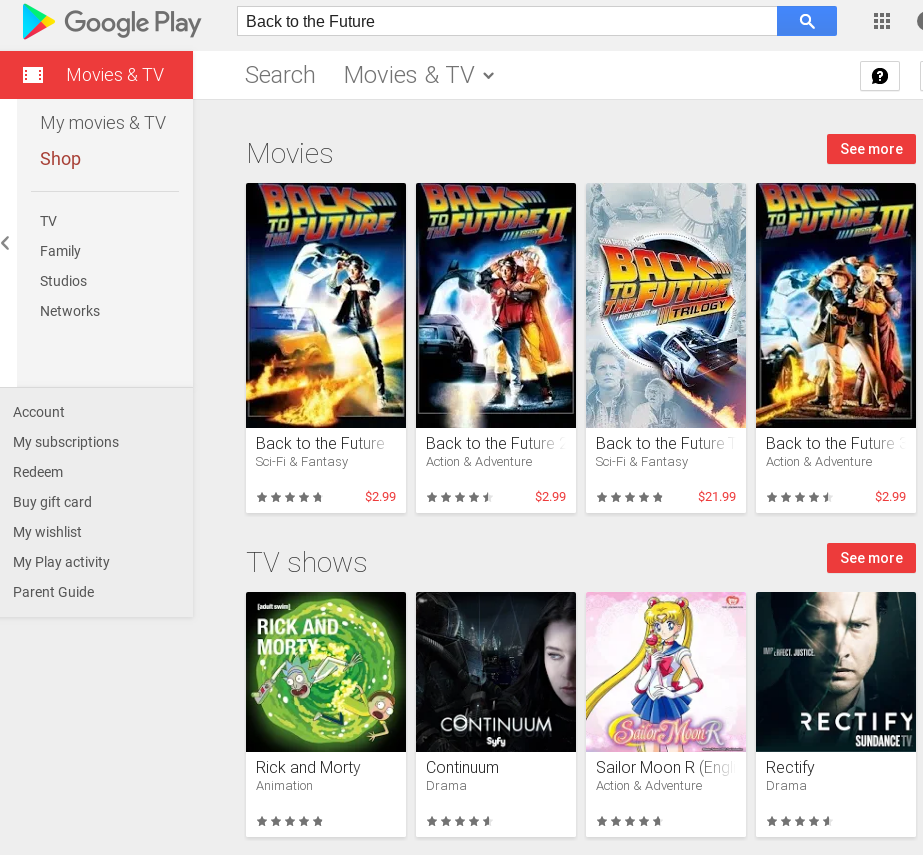Click the blue search magnifier button
Screen dimensions: 923x855
[x=806, y=21]
